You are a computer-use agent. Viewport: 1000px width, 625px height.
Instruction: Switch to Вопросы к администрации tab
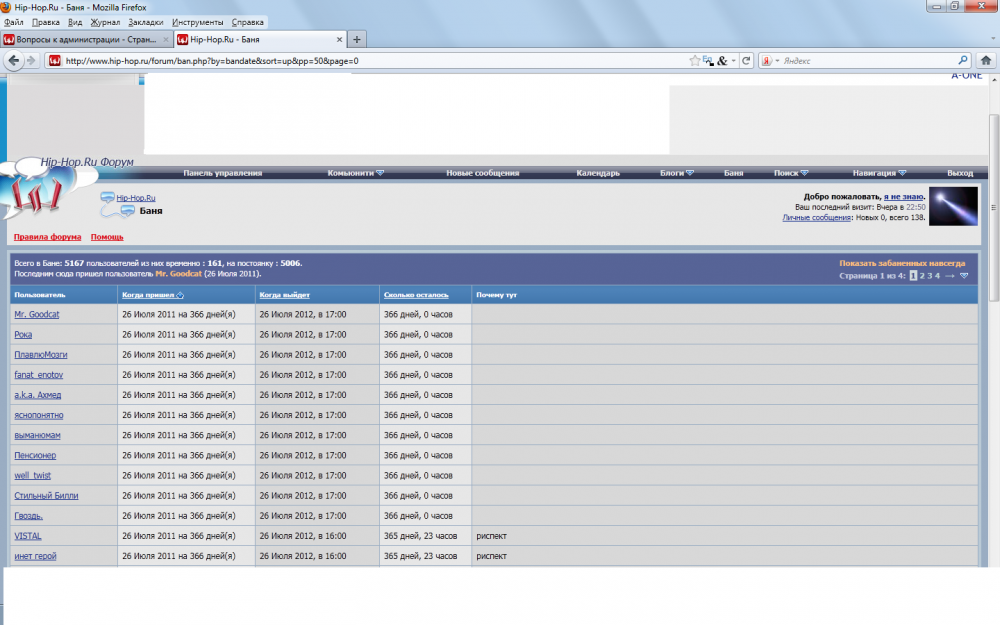(x=86, y=40)
